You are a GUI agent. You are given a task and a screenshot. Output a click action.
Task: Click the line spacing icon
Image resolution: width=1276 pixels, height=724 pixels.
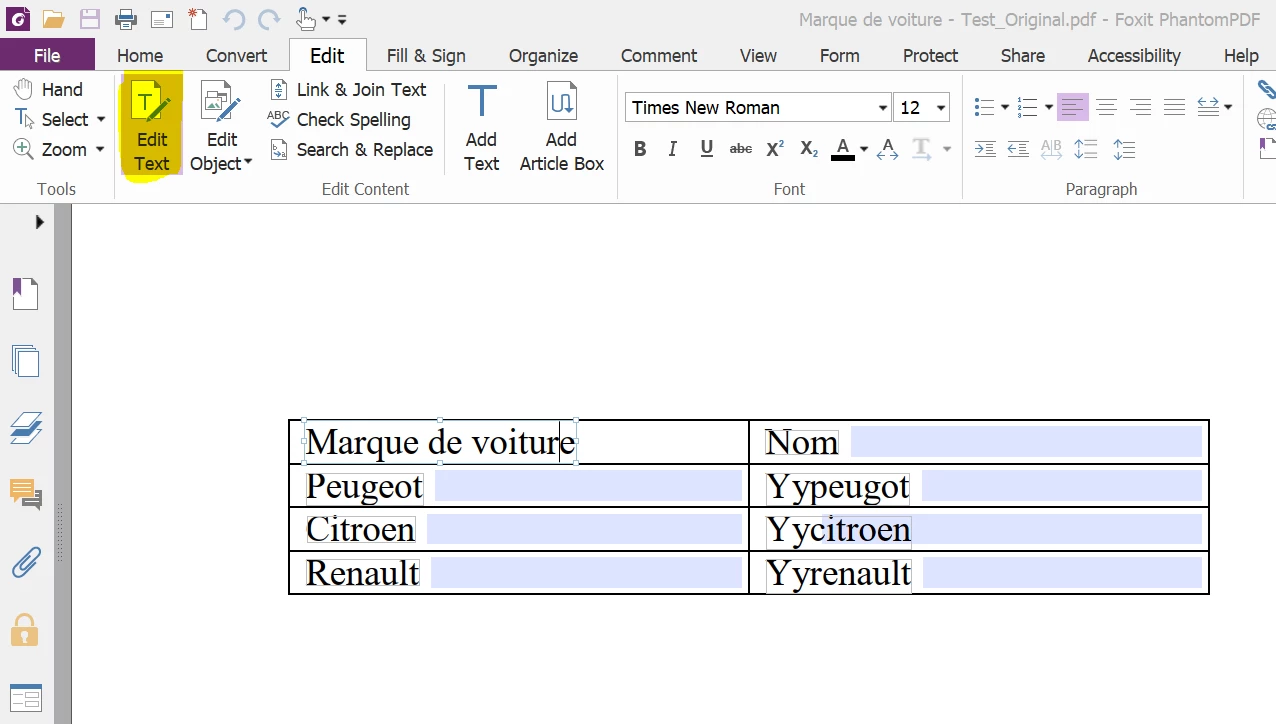coord(1085,149)
